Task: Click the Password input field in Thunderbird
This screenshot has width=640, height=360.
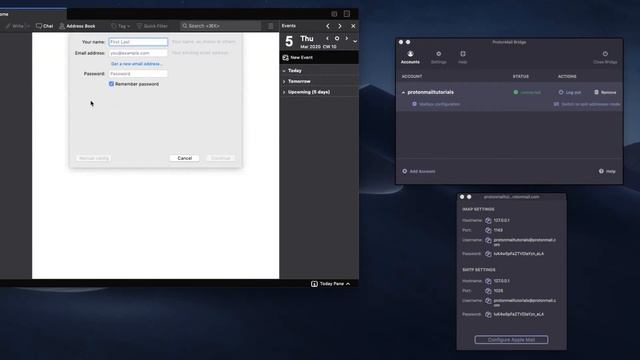Action: (138, 74)
